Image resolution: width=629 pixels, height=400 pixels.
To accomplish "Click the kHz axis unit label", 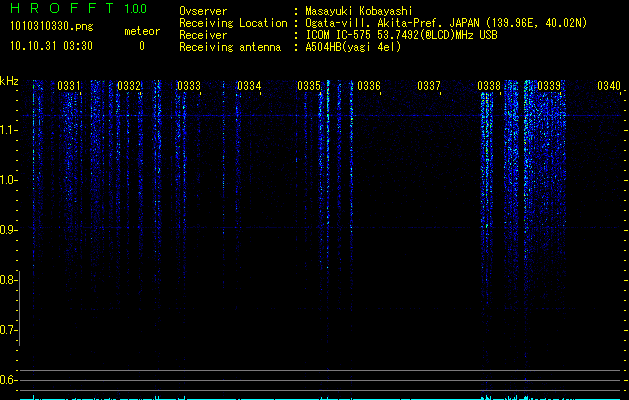I will (9, 81).
